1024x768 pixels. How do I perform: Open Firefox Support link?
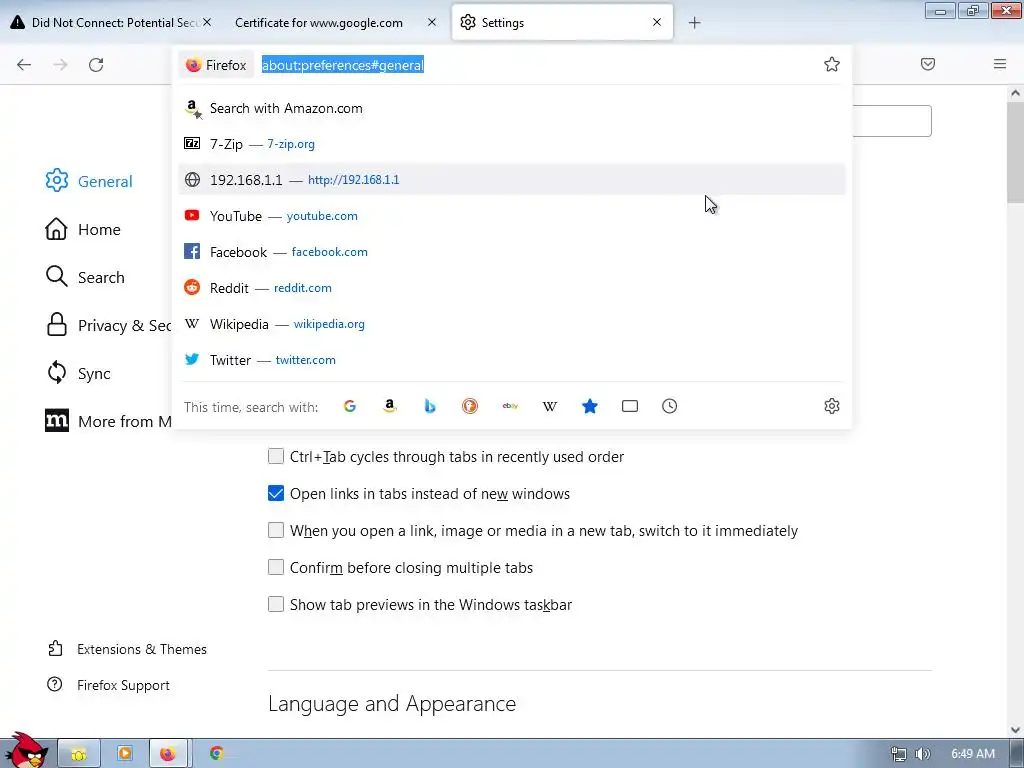click(109, 685)
